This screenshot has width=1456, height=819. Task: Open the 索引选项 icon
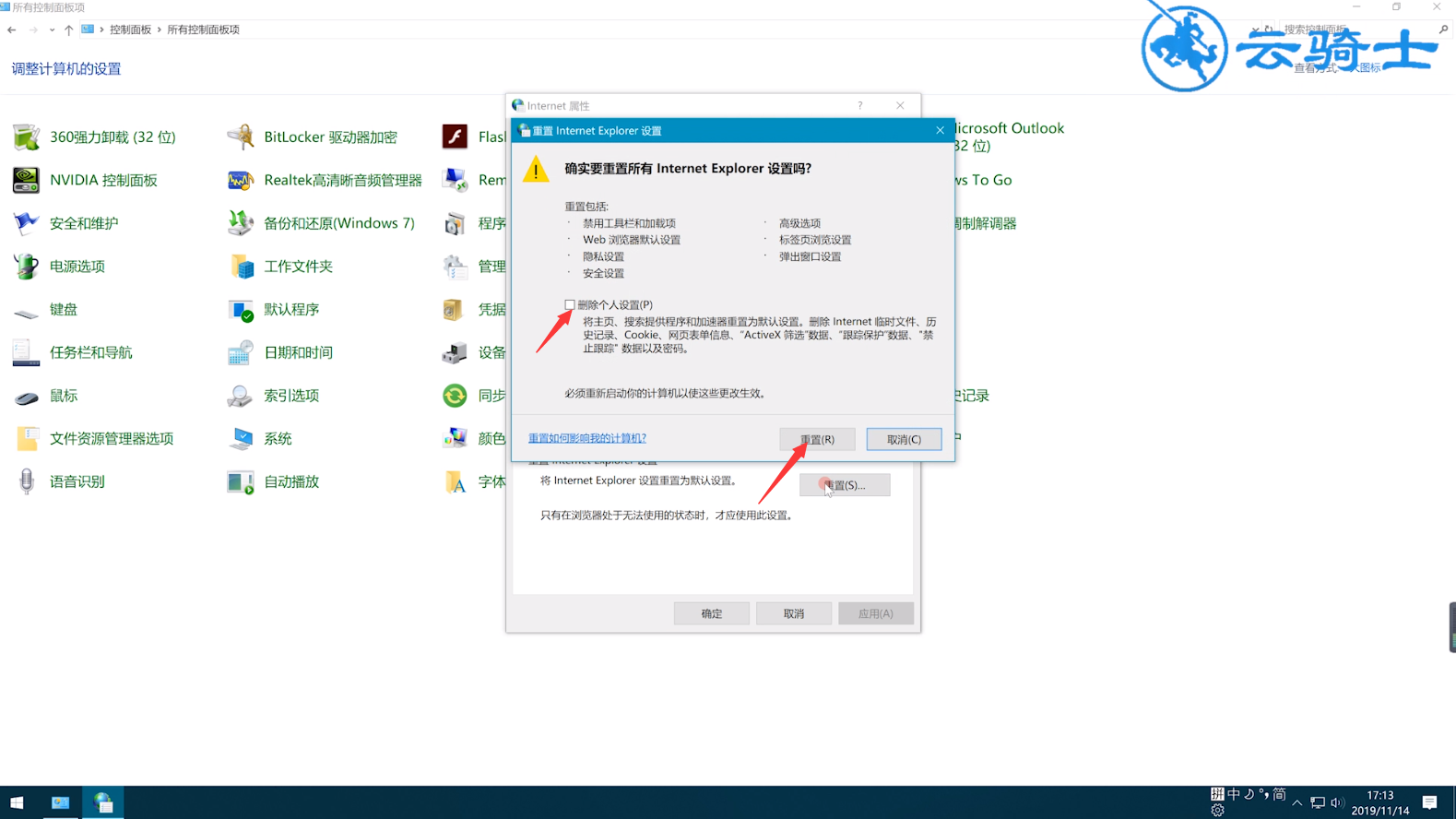(x=241, y=396)
